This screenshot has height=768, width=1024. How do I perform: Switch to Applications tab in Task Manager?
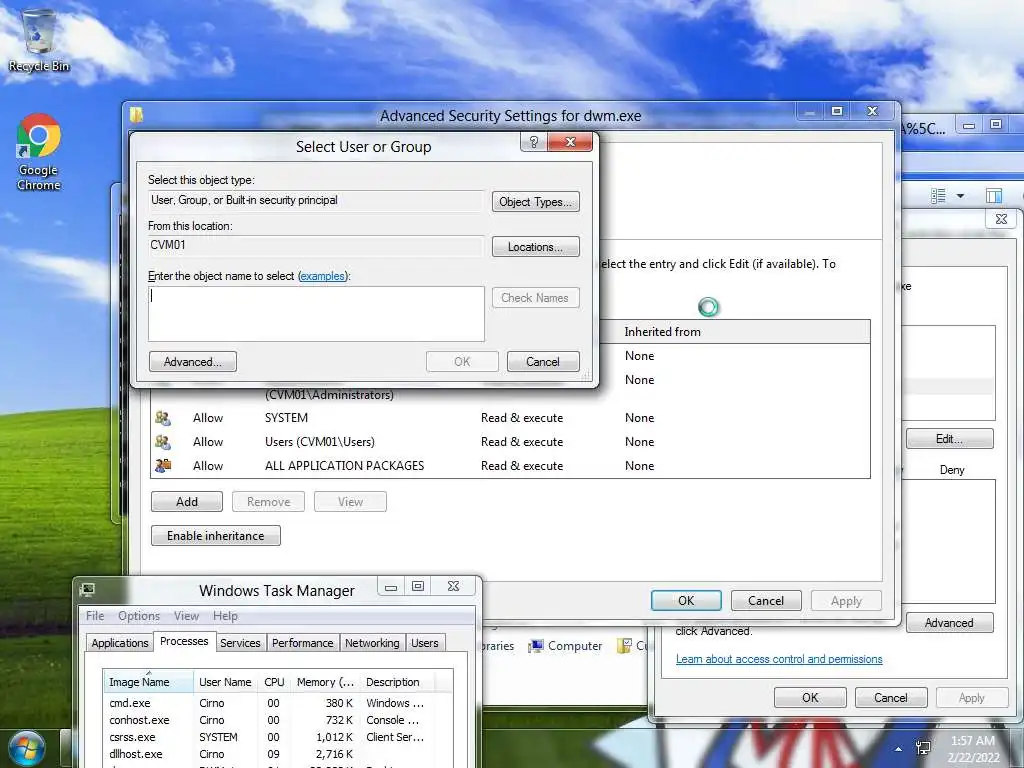pos(120,643)
